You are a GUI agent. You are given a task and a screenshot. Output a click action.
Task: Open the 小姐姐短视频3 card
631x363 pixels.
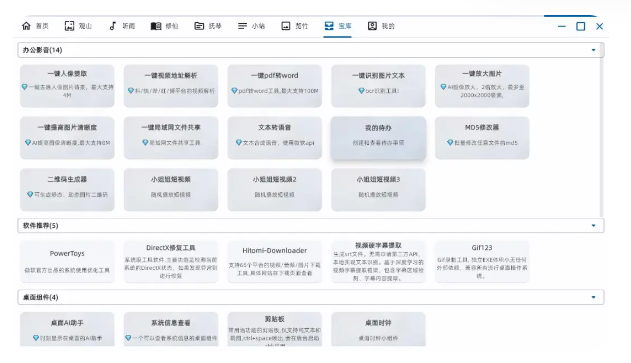pos(378,190)
